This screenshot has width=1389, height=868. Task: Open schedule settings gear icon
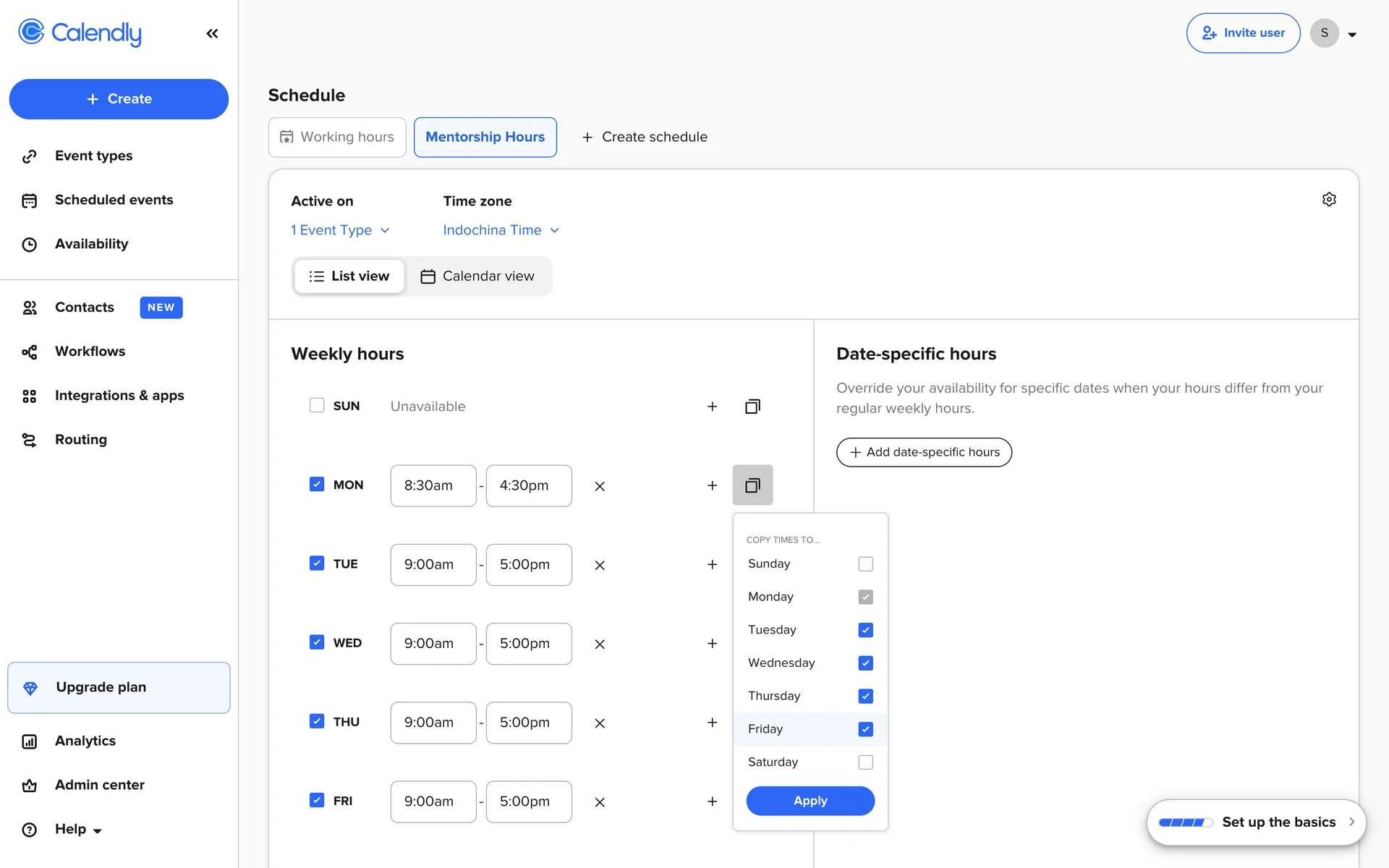click(x=1329, y=200)
